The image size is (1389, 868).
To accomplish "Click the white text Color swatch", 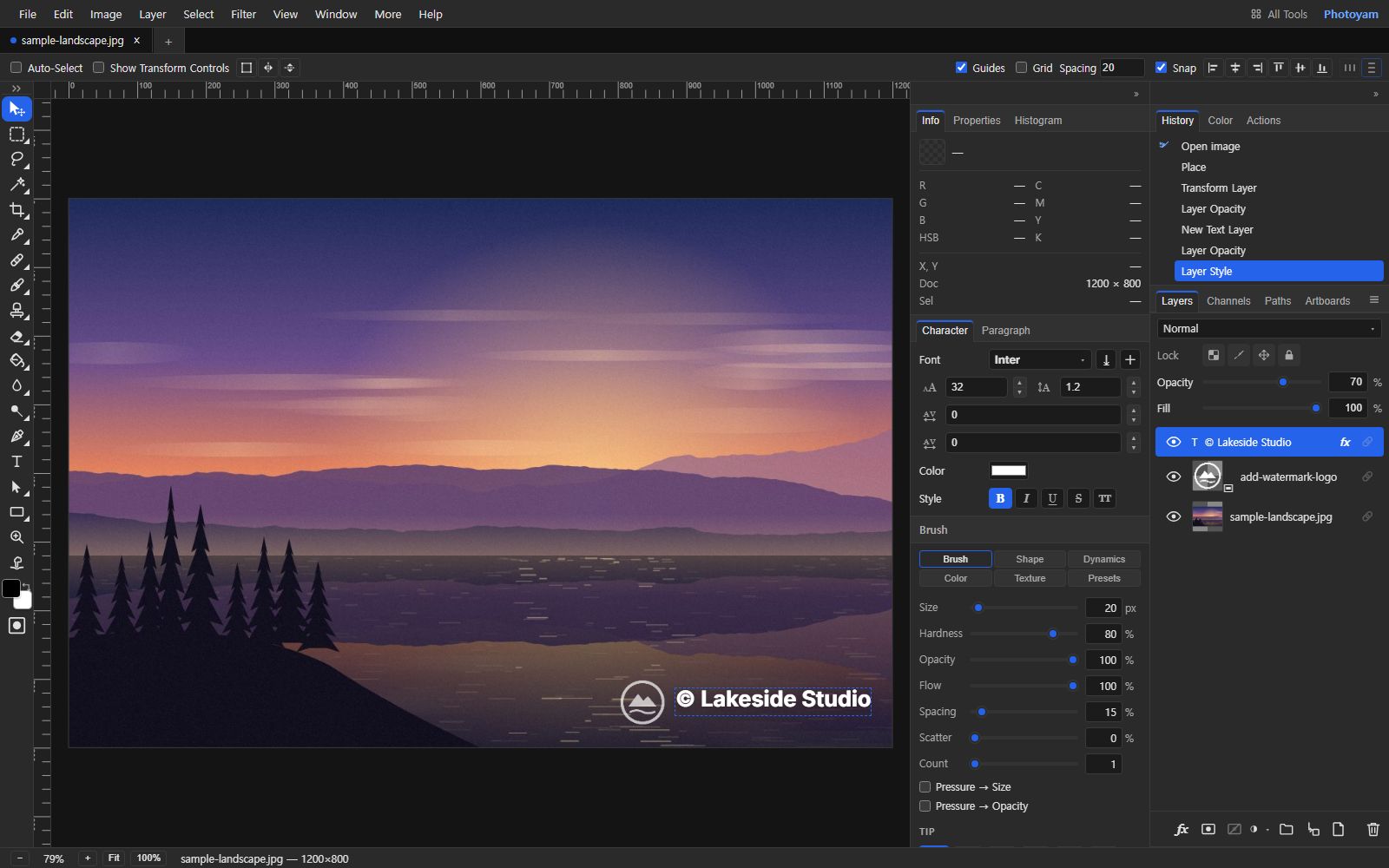I will pyautogui.click(x=1009, y=470).
